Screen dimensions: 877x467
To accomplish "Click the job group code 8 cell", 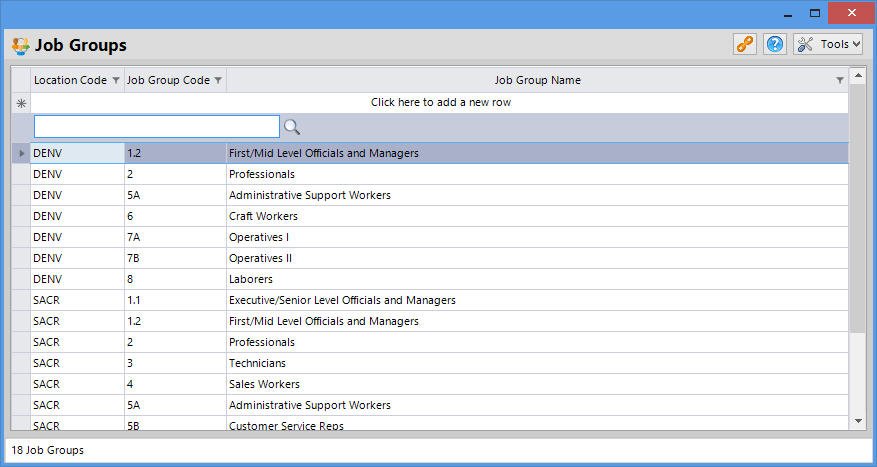I will [175, 279].
